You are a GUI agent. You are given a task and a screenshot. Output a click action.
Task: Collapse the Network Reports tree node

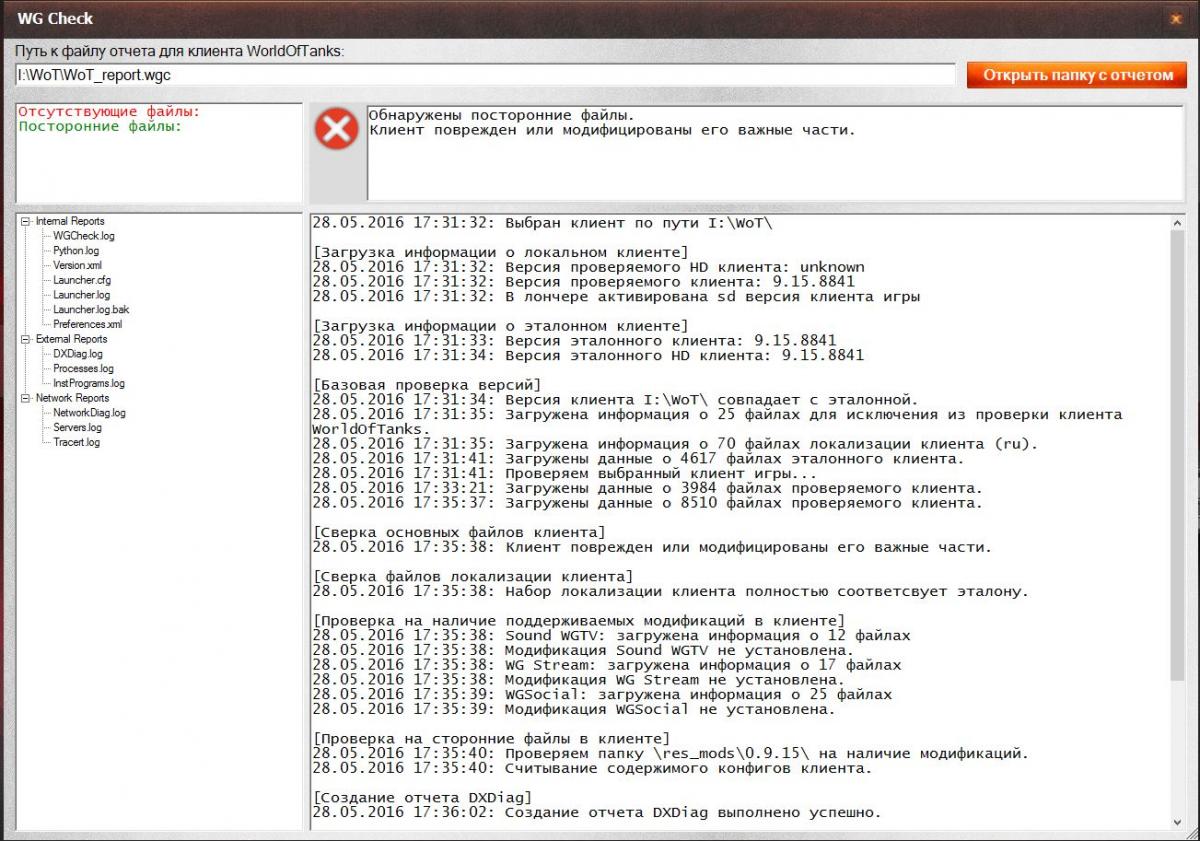pos(26,398)
